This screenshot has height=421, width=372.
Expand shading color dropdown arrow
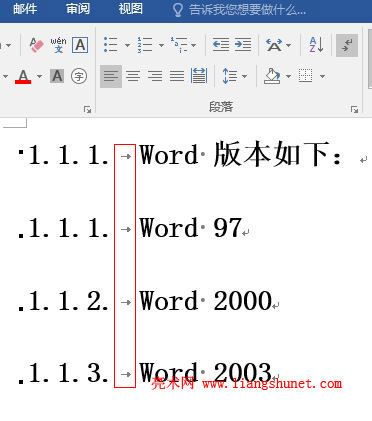pos(288,76)
